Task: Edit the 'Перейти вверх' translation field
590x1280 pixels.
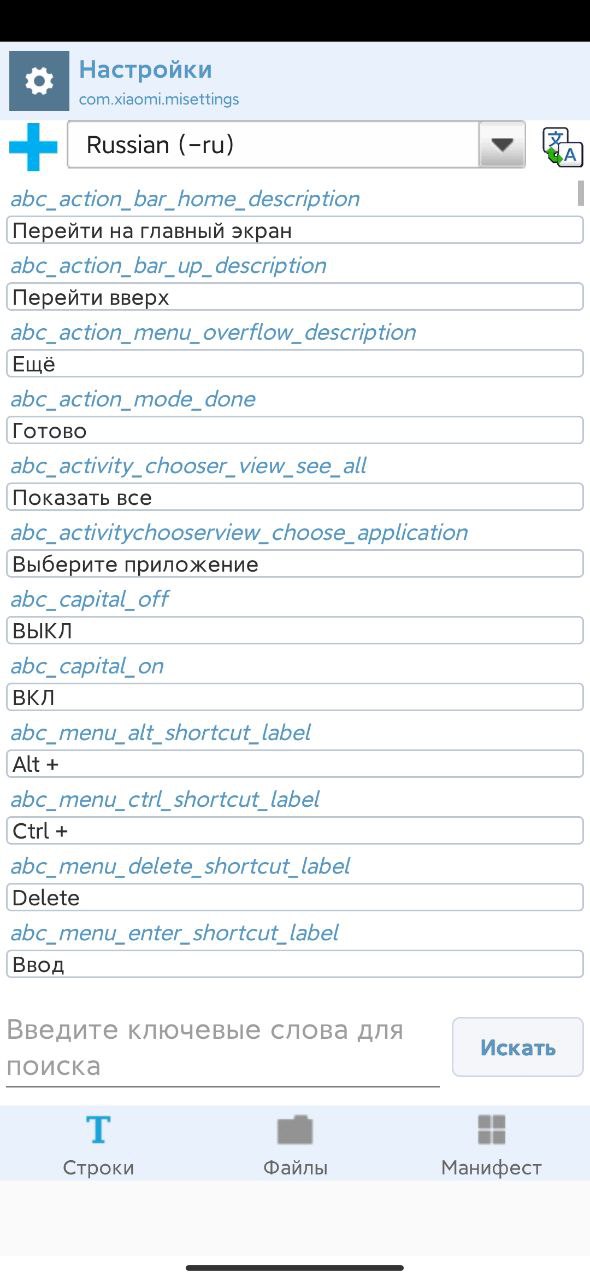Action: tap(295, 298)
